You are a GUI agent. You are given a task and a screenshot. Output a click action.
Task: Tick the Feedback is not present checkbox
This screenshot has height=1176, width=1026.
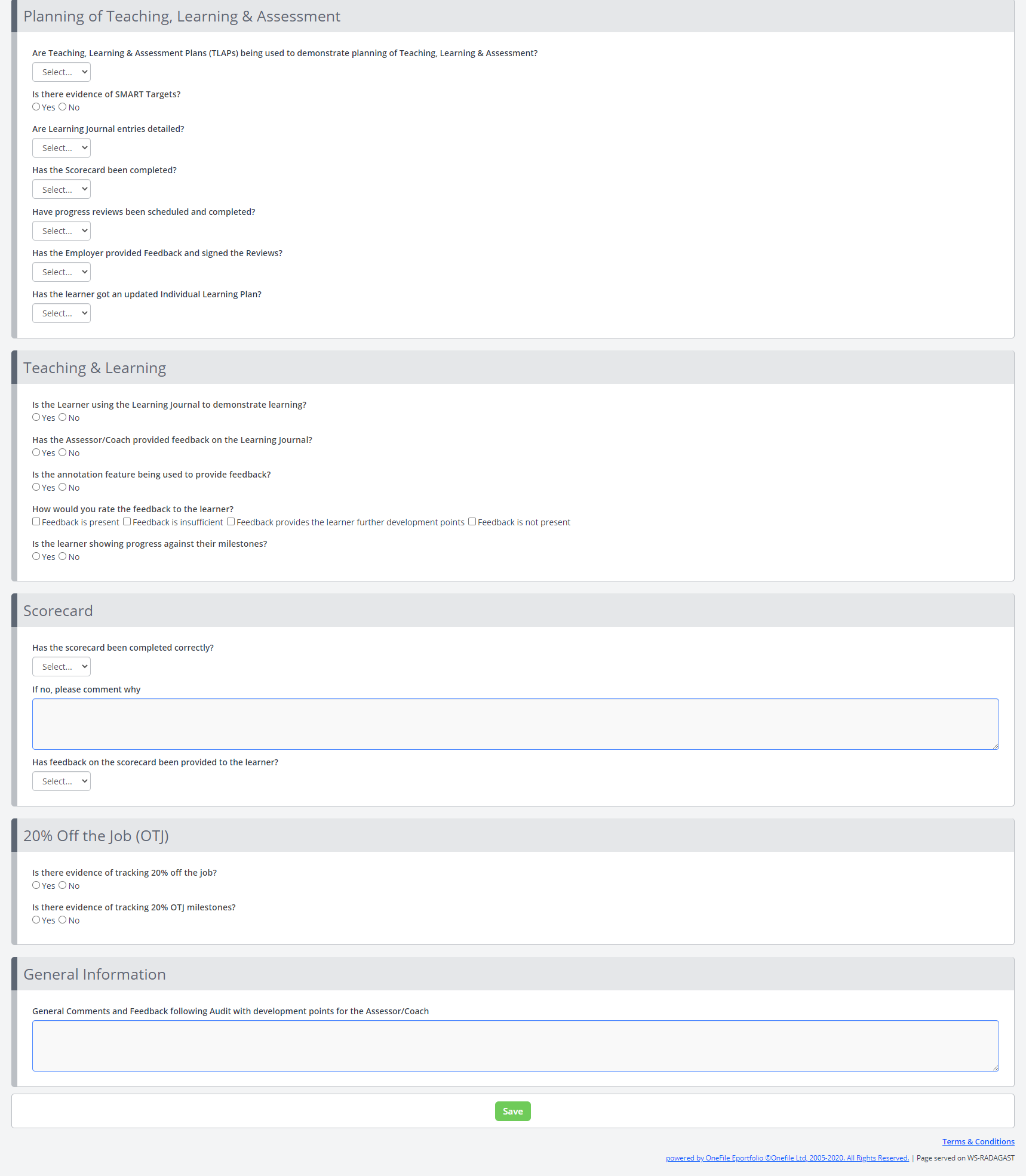click(x=472, y=522)
